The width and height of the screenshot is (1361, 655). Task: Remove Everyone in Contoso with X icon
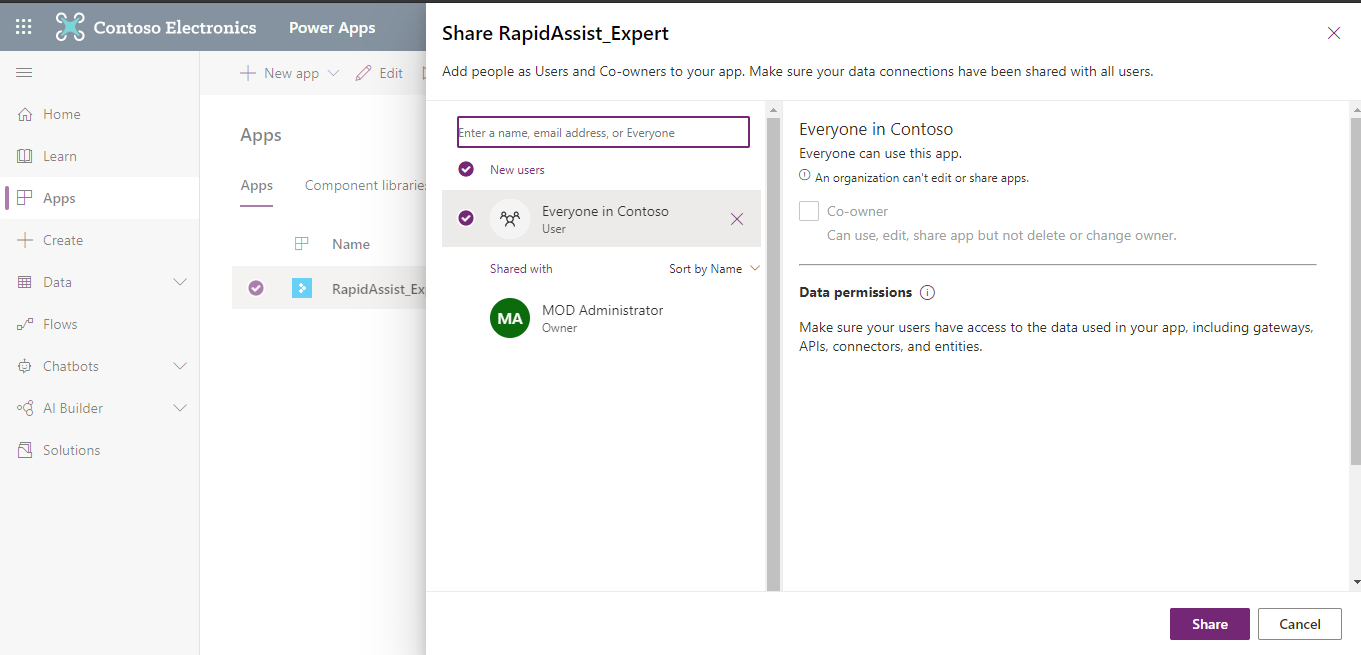(737, 219)
